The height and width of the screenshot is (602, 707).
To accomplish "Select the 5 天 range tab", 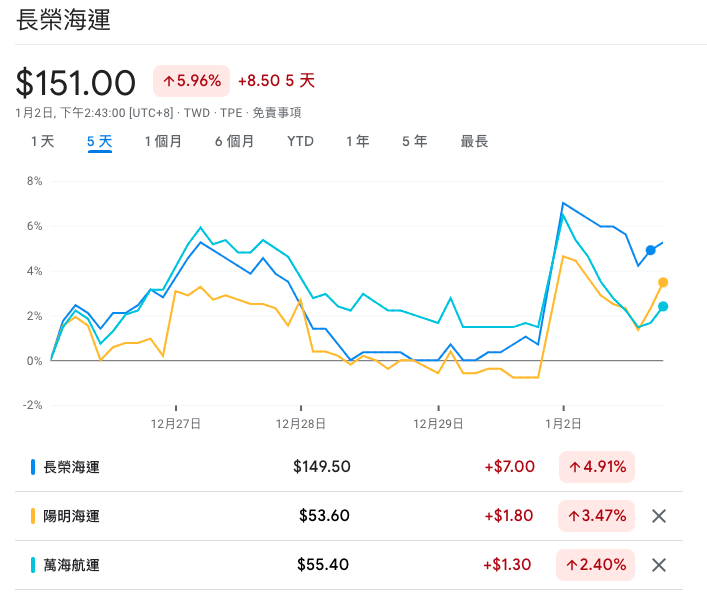I will click(x=100, y=141).
